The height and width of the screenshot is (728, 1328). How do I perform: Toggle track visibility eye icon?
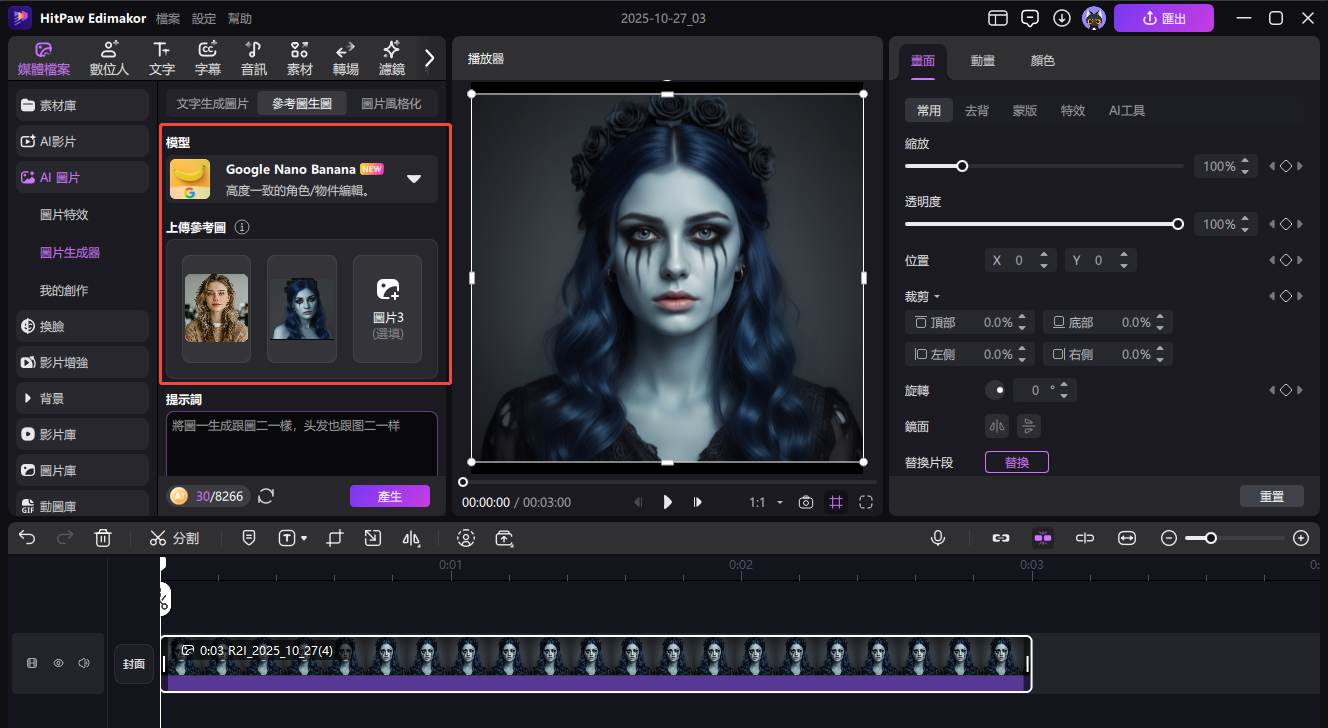point(58,663)
